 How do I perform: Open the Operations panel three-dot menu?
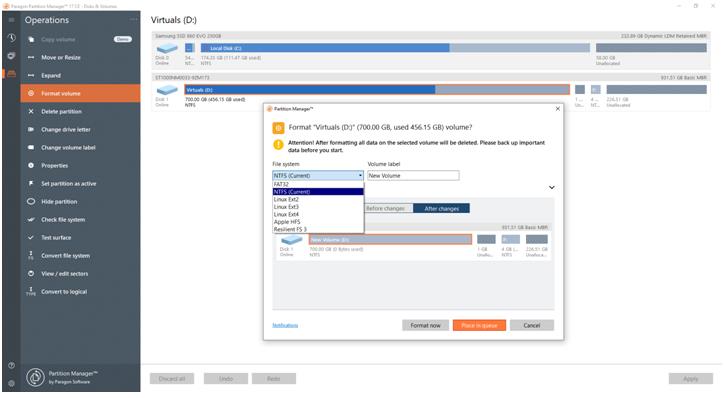pos(133,20)
